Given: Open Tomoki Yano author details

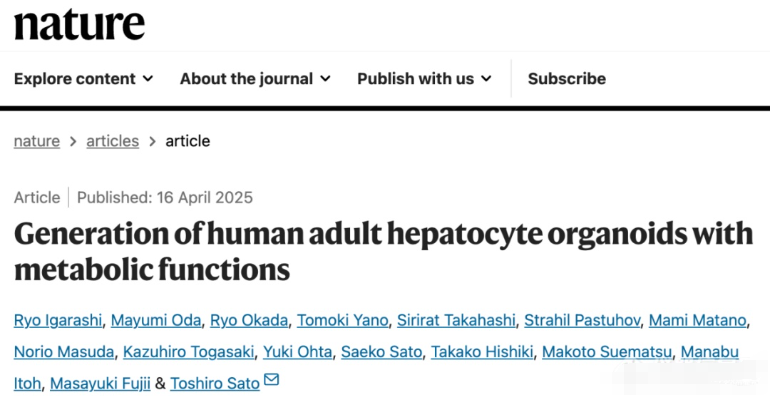Looking at the screenshot, I should click(x=342, y=321).
